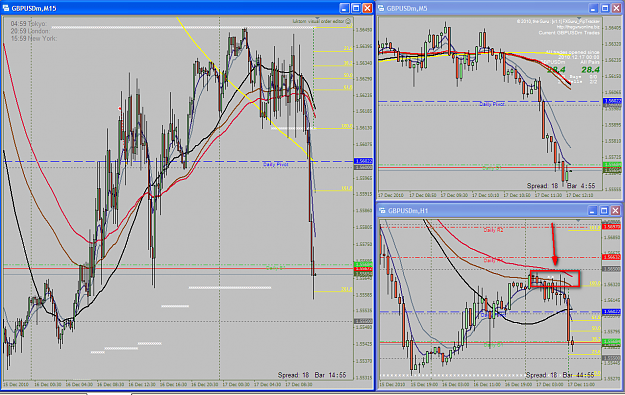Click the 23.6 Fibonacci label in H1 chart
This screenshot has height=395, width=625.
pyautogui.click(x=596, y=352)
